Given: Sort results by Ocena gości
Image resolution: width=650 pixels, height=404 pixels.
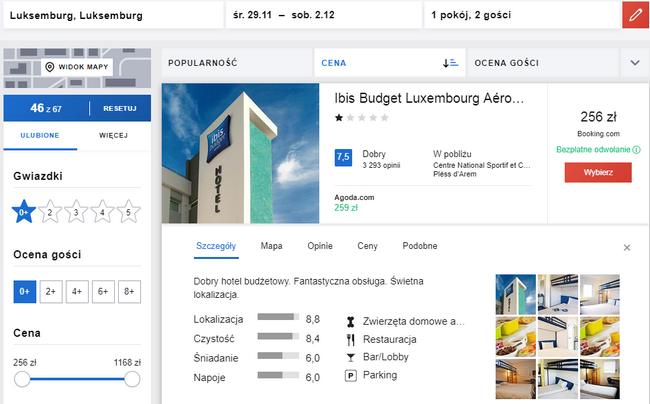Looking at the screenshot, I should click(543, 63).
